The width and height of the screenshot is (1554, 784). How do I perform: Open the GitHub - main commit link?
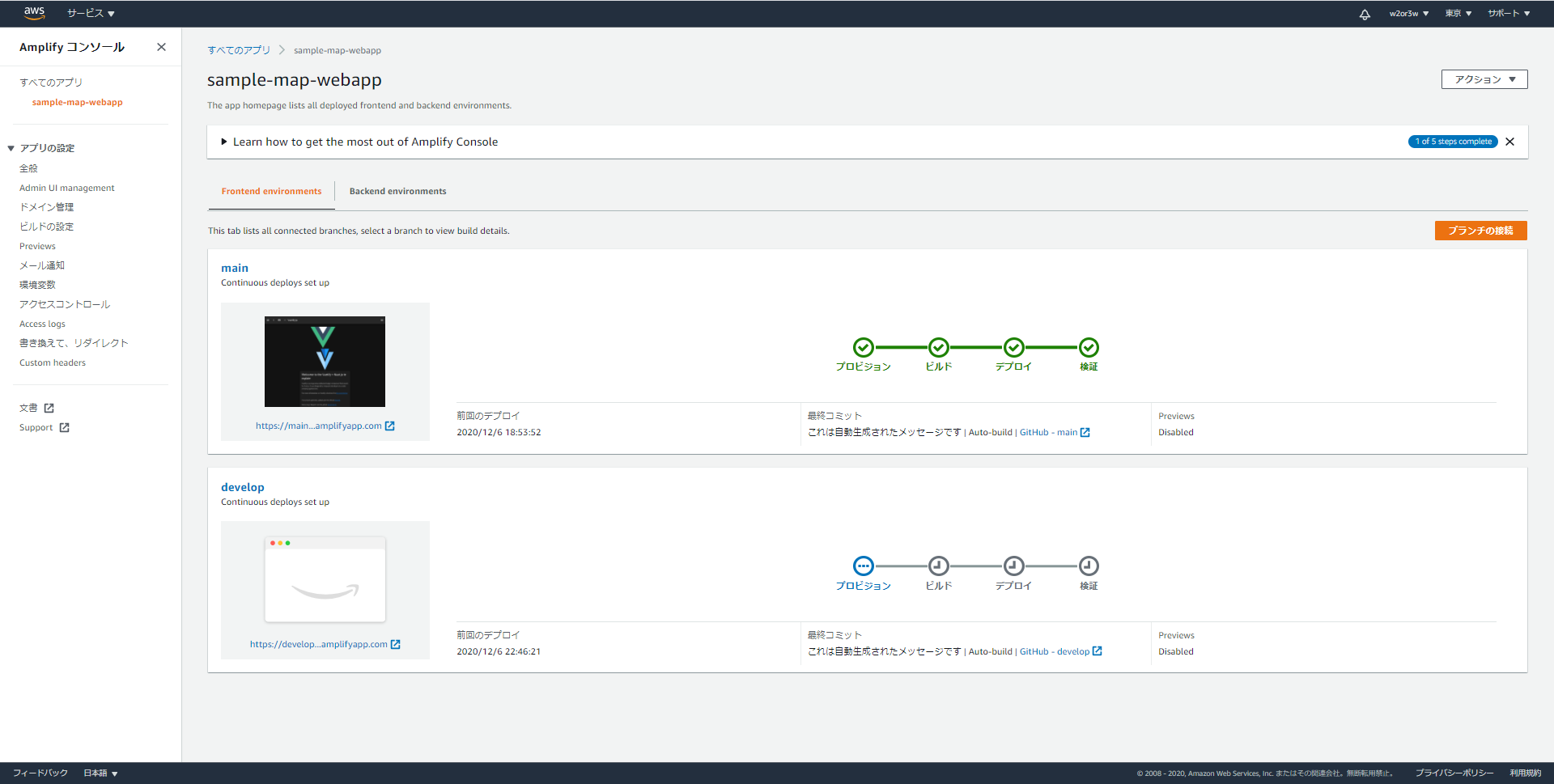(x=1048, y=432)
